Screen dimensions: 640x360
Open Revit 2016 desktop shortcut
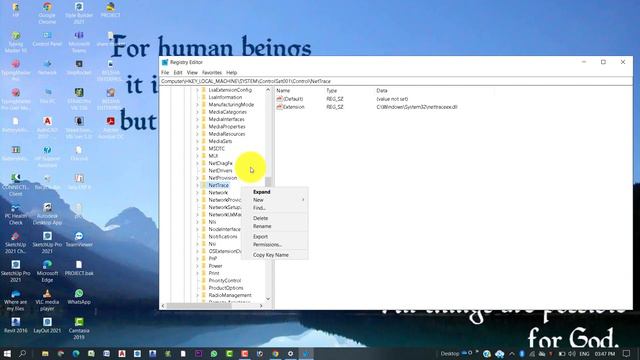(16, 325)
